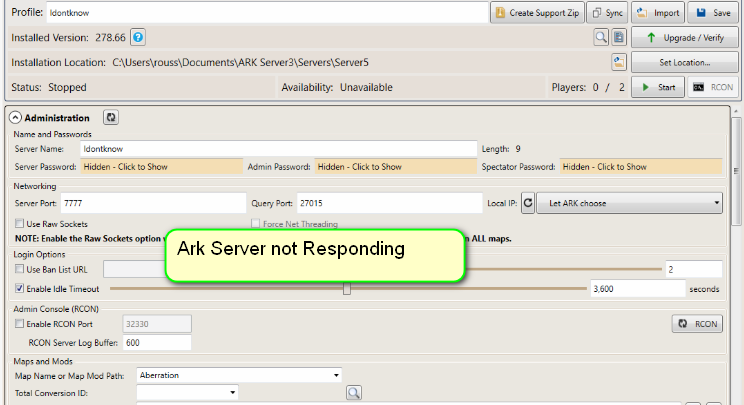Click the Server Port field

pyautogui.click(x=153, y=203)
